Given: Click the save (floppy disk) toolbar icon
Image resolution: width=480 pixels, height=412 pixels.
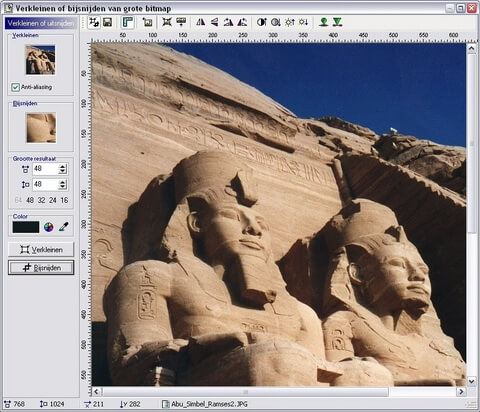Looking at the screenshot, I should click(x=108, y=22).
